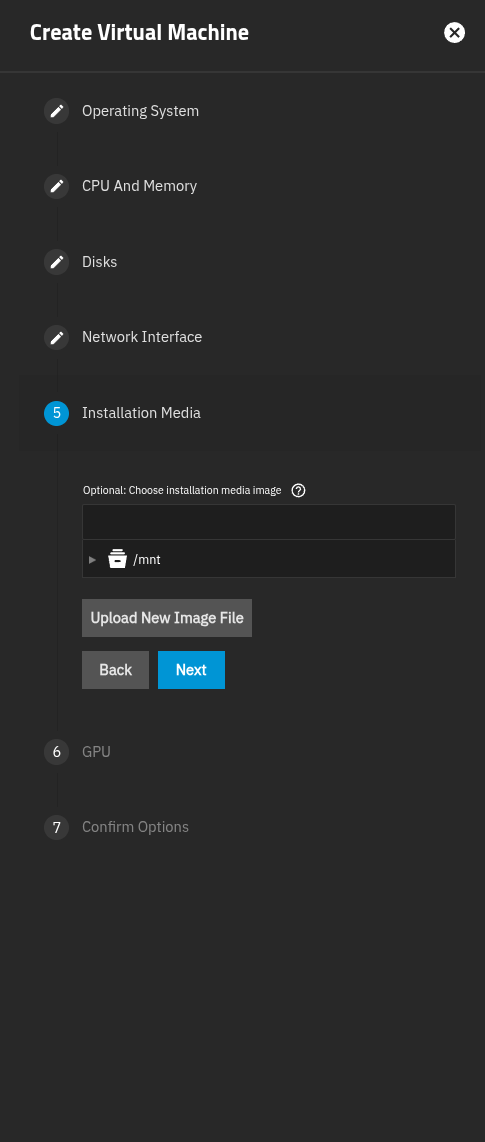Click the pencil edit icon beside Disks
The image size is (485, 1142).
click(56, 262)
